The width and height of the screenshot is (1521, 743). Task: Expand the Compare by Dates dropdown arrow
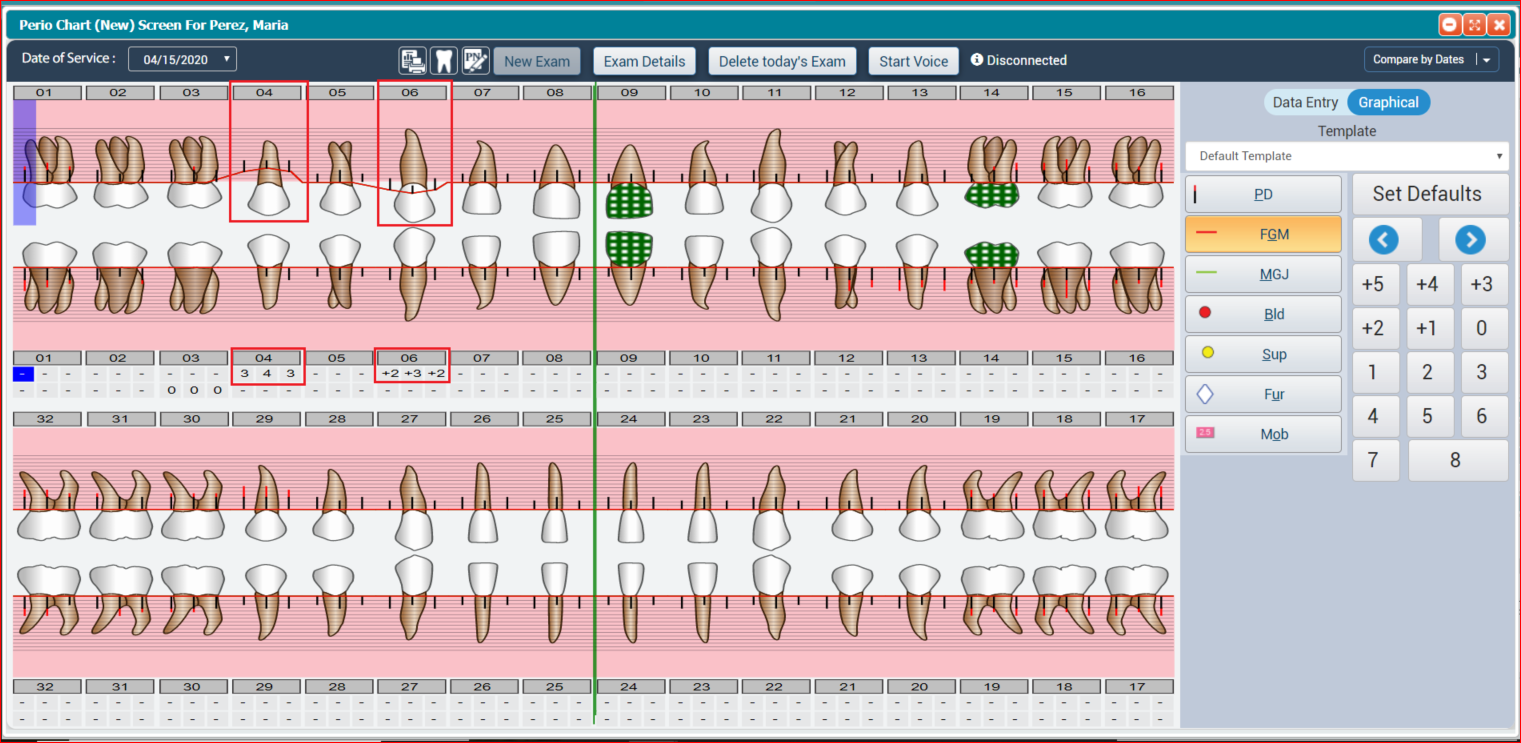coord(1487,60)
